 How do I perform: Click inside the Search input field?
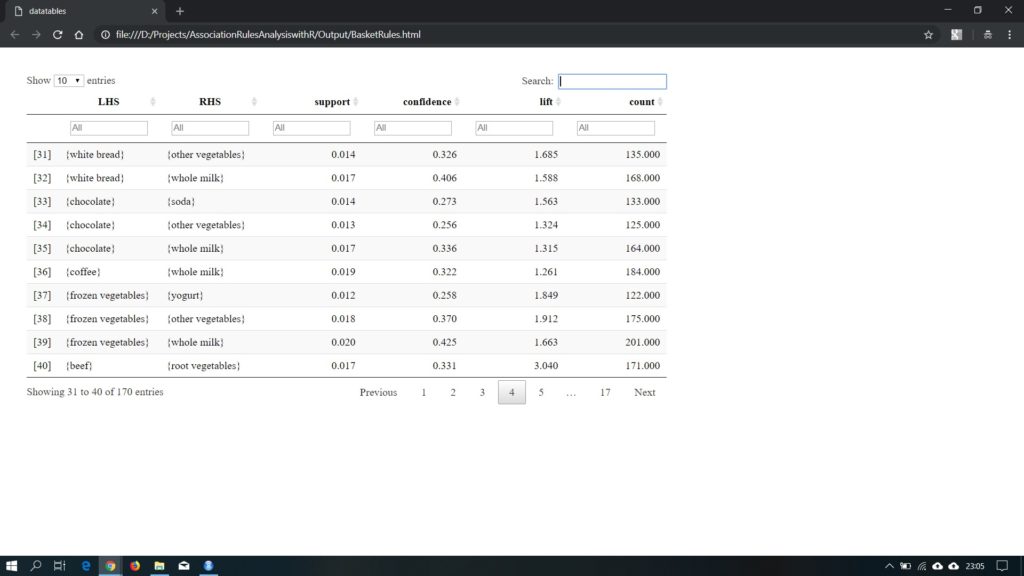[612, 81]
